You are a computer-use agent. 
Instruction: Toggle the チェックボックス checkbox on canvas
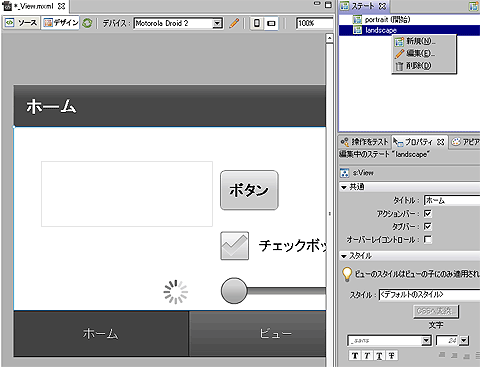coord(234,246)
